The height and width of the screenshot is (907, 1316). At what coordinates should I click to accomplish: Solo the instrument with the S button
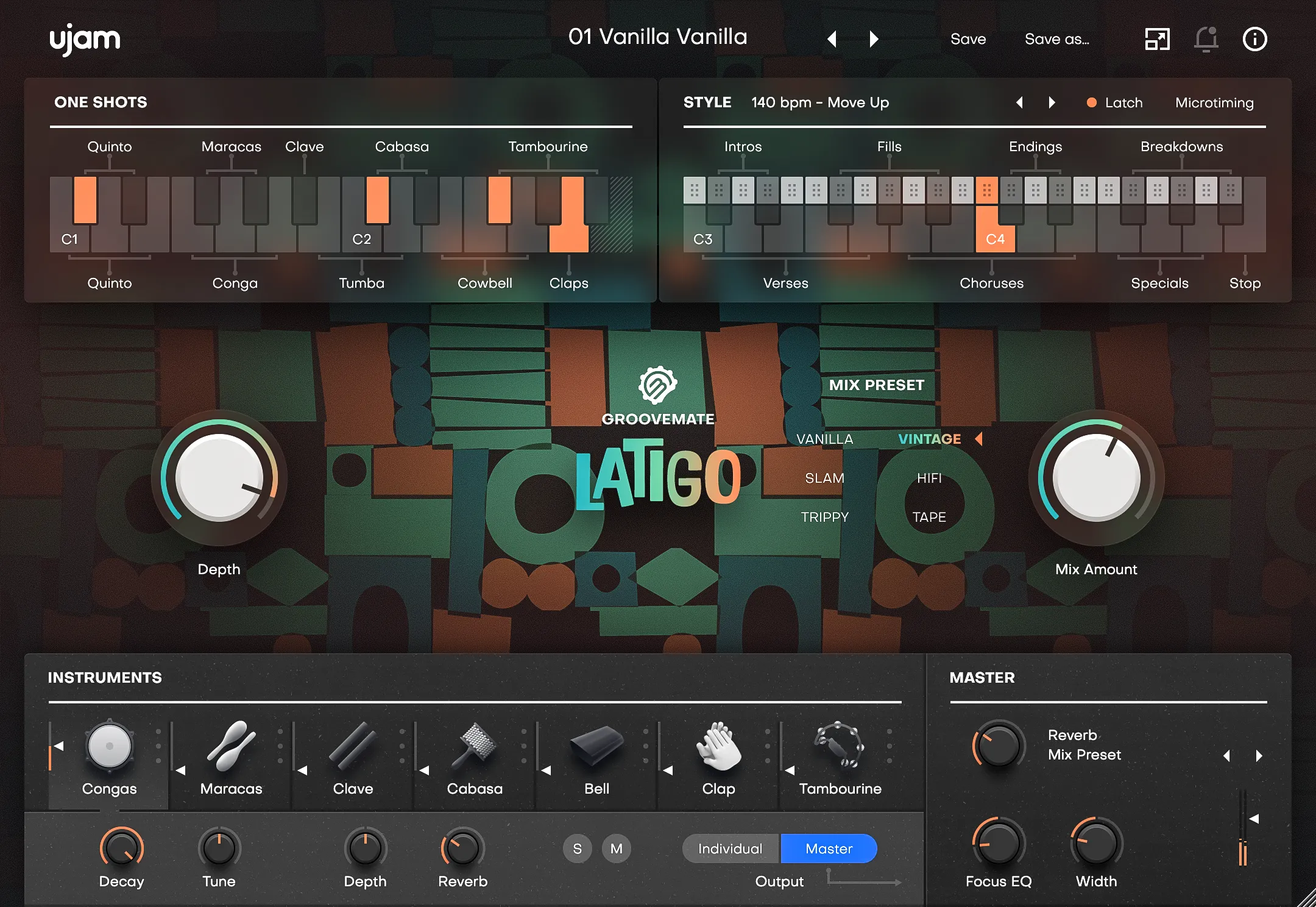[576, 848]
